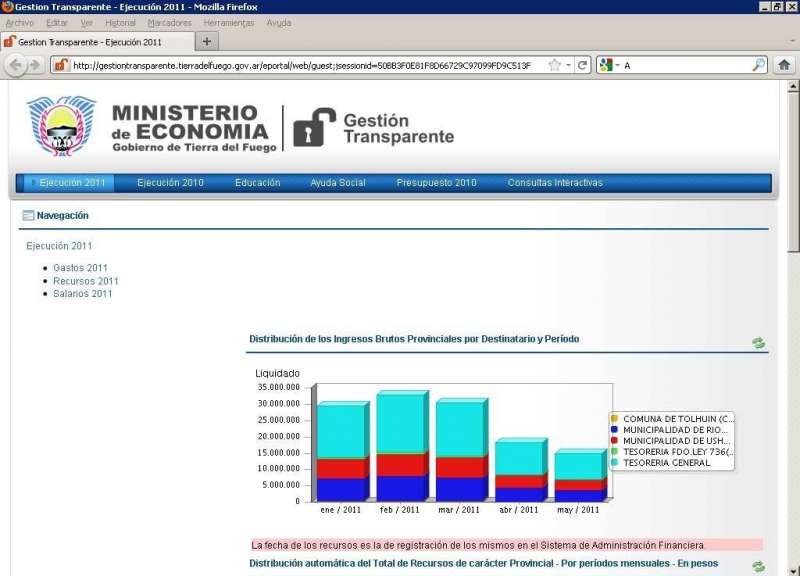Open the Salarios 2011 link

[82, 294]
